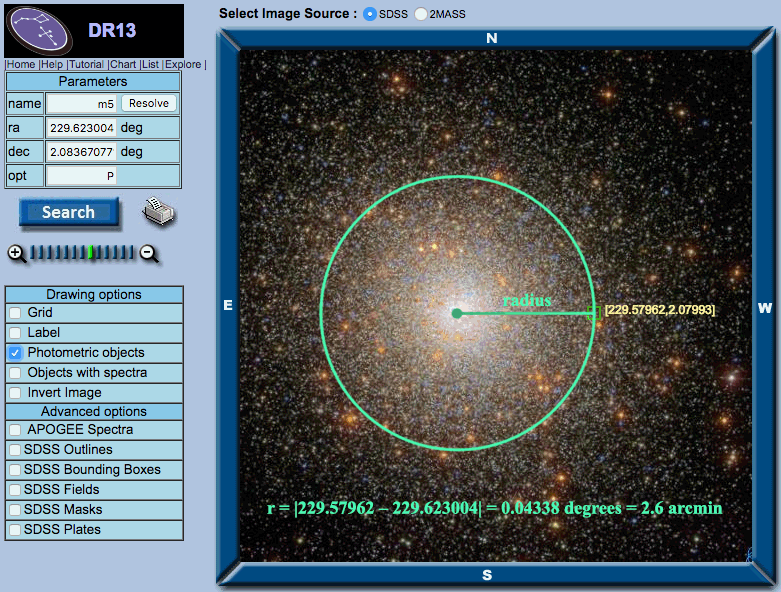Go to the Explore menu link
The width and height of the screenshot is (781, 592).
[x=183, y=64]
